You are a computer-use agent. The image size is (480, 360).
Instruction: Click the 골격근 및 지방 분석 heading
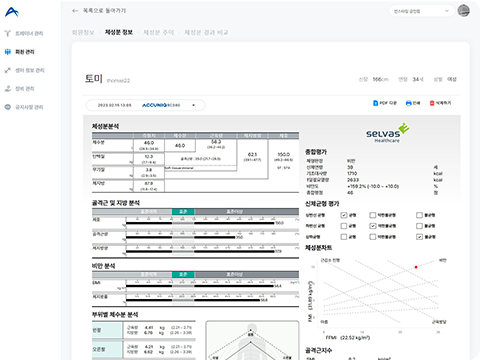pyautogui.click(x=116, y=203)
